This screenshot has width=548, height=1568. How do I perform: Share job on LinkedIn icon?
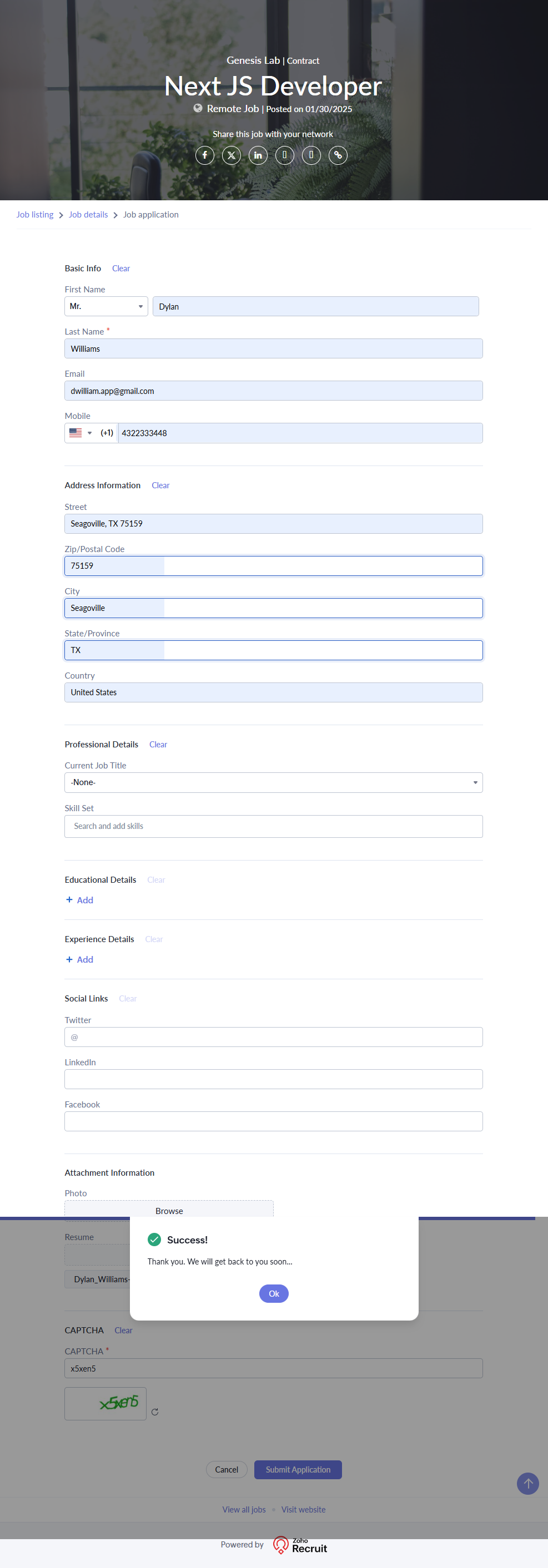coord(258,155)
